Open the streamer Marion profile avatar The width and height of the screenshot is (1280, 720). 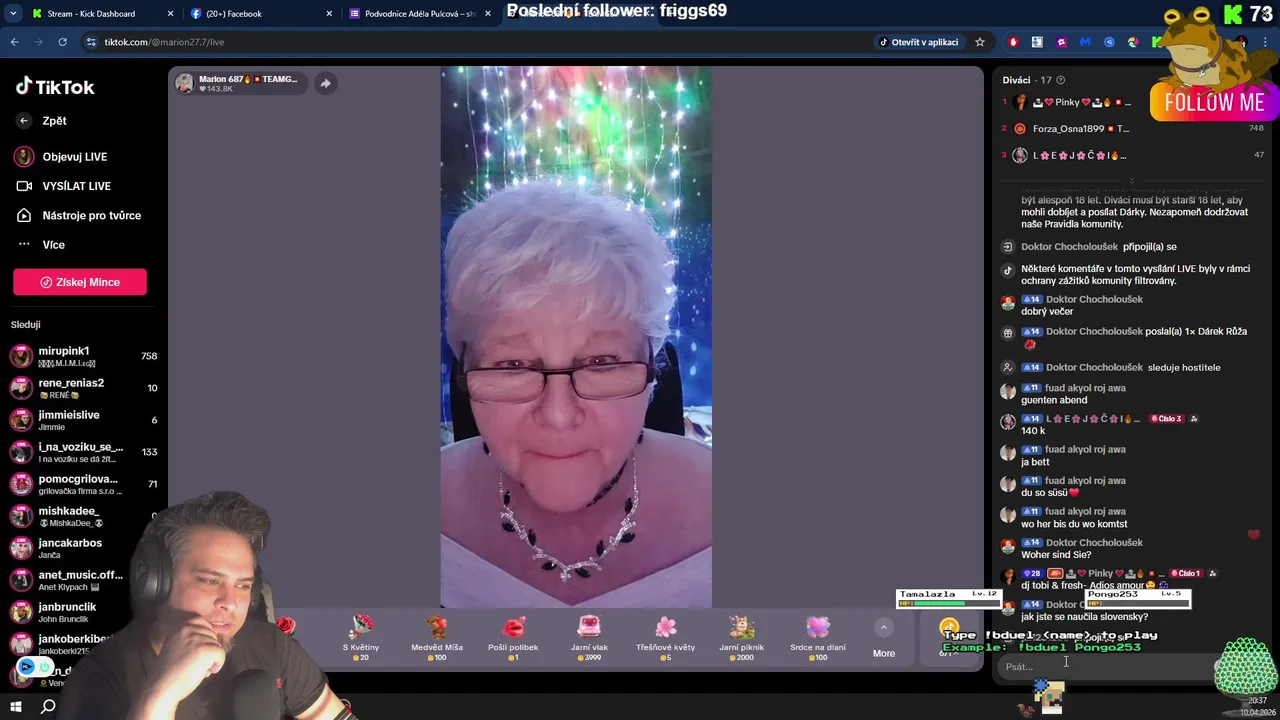185,83
